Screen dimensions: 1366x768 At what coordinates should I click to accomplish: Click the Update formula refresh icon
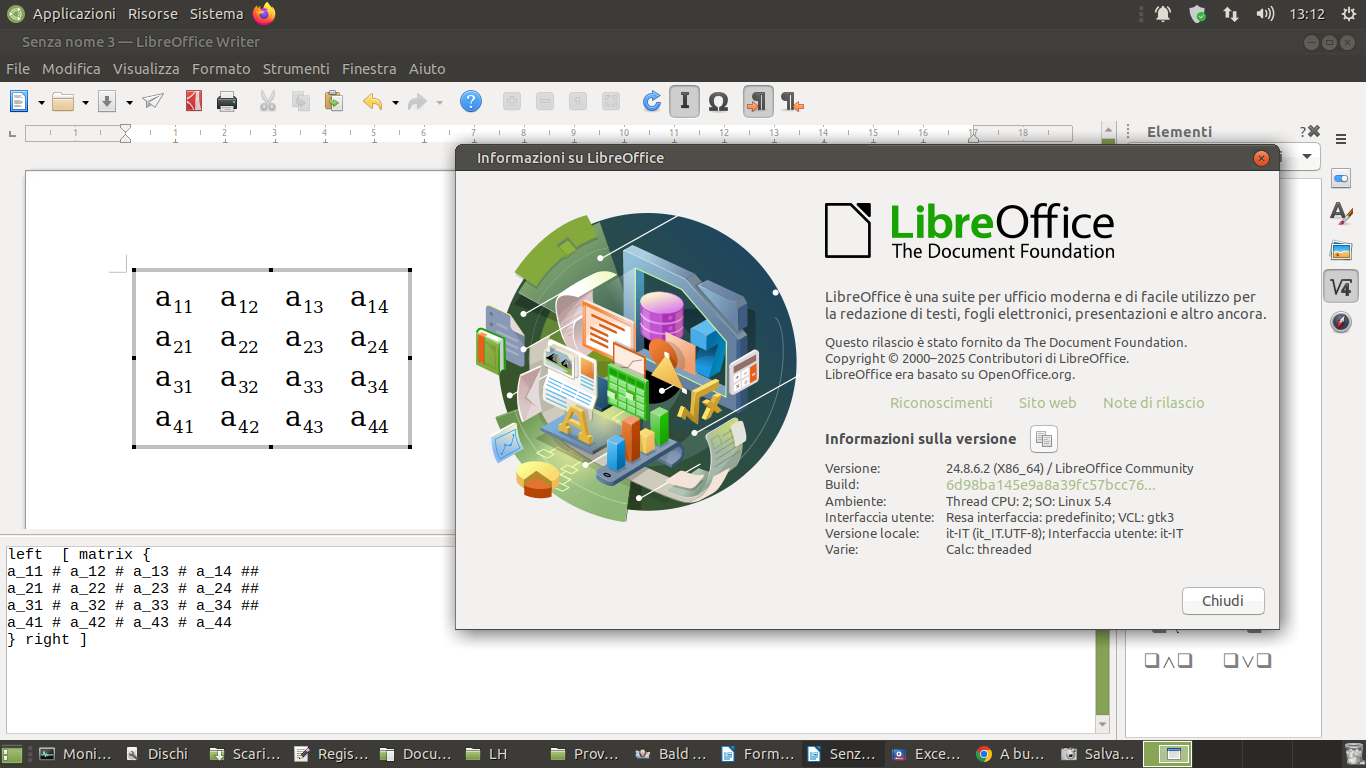tap(651, 101)
